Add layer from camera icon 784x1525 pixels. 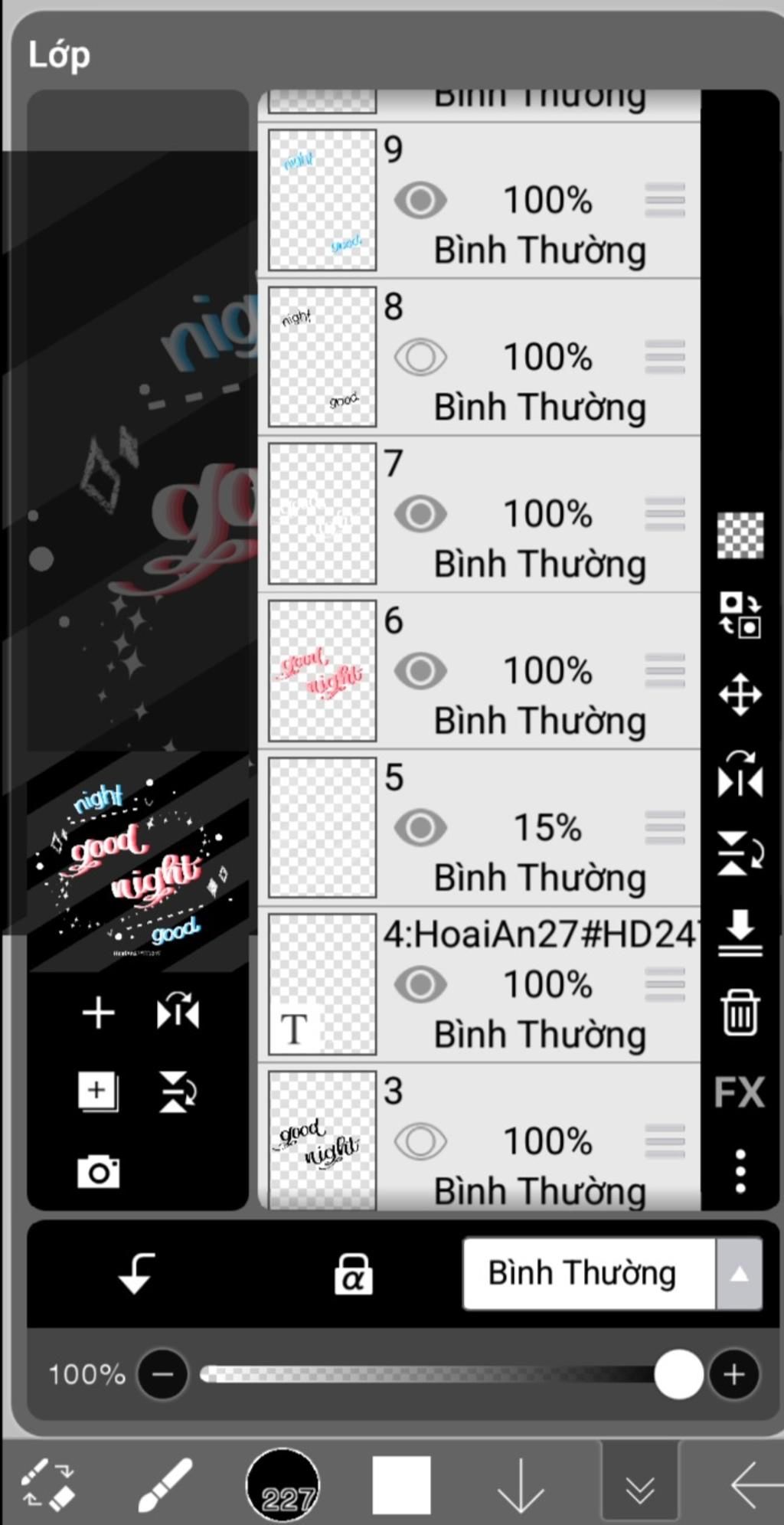[x=98, y=1171]
